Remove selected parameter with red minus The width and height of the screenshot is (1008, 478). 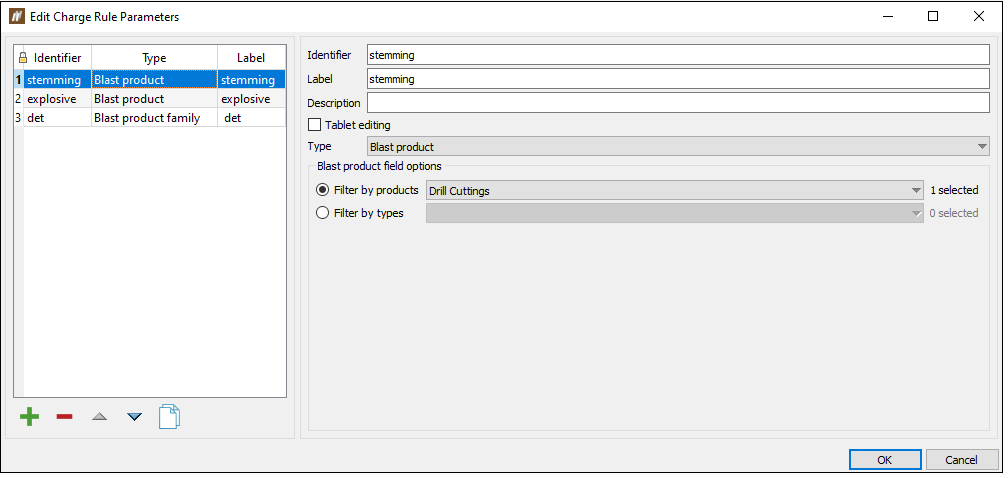[64, 418]
